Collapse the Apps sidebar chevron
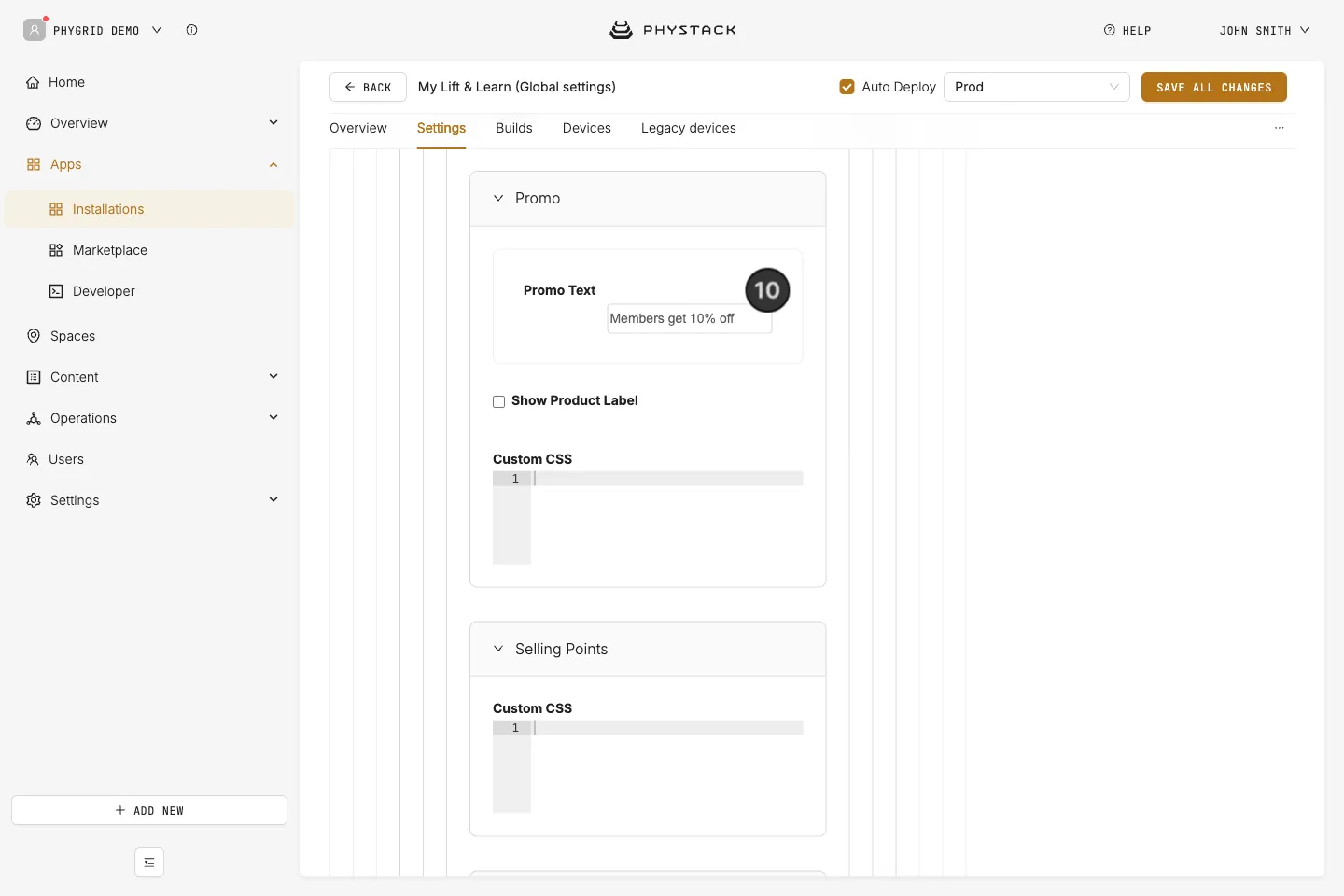Image resolution: width=1344 pixels, height=896 pixels. (273, 164)
